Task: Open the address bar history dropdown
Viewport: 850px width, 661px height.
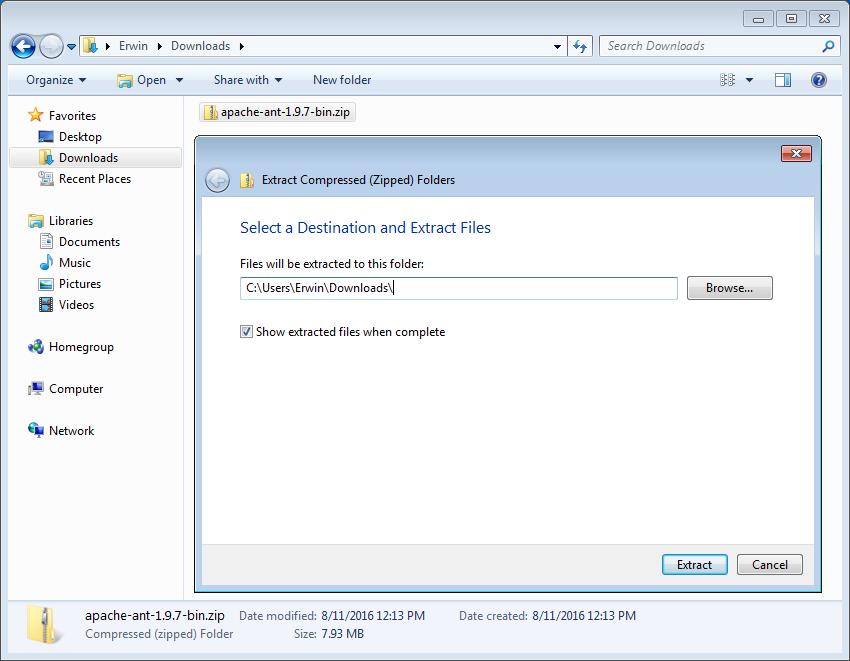Action: 557,47
